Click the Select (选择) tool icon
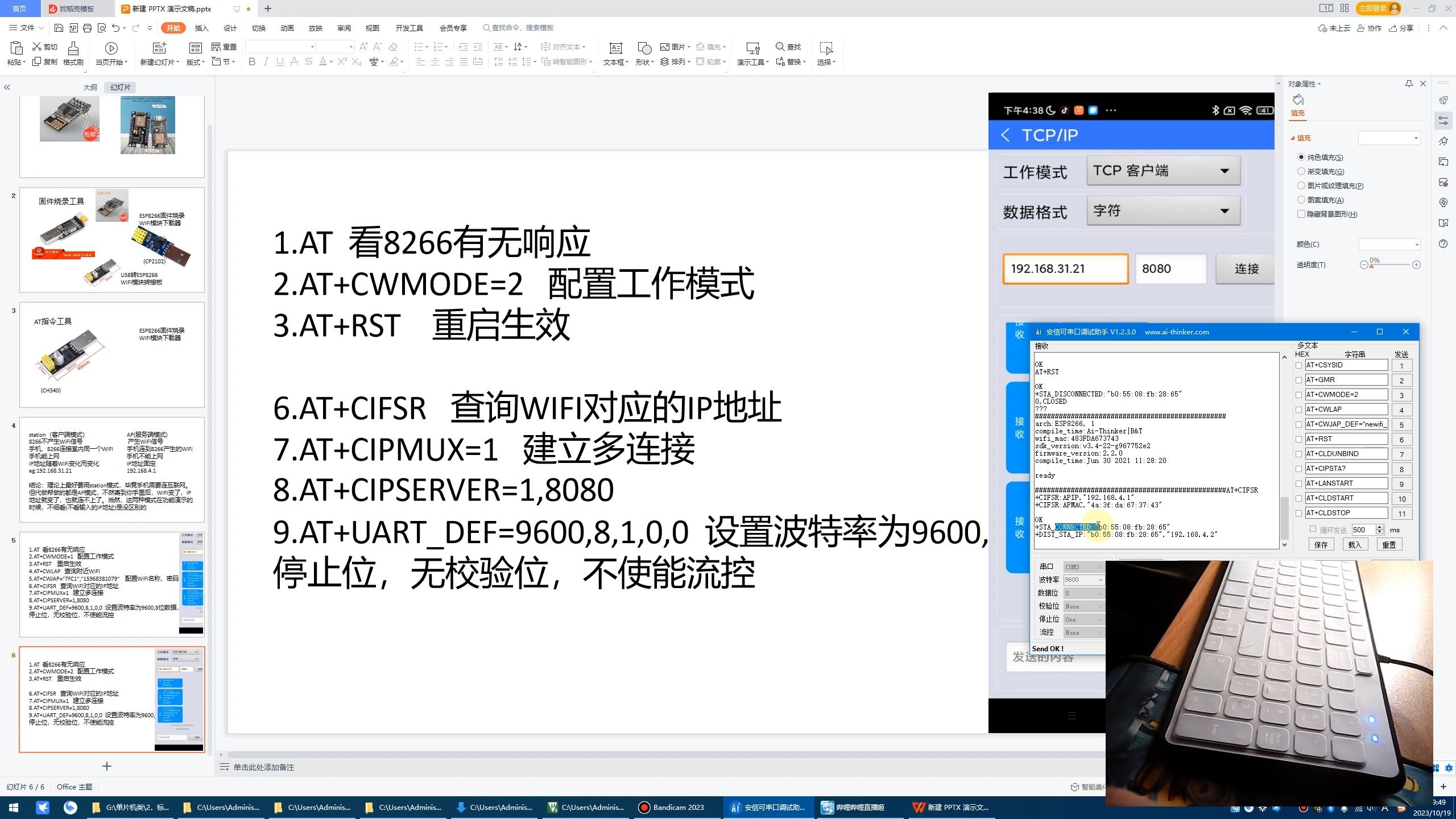The image size is (1456, 819). [x=826, y=48]
